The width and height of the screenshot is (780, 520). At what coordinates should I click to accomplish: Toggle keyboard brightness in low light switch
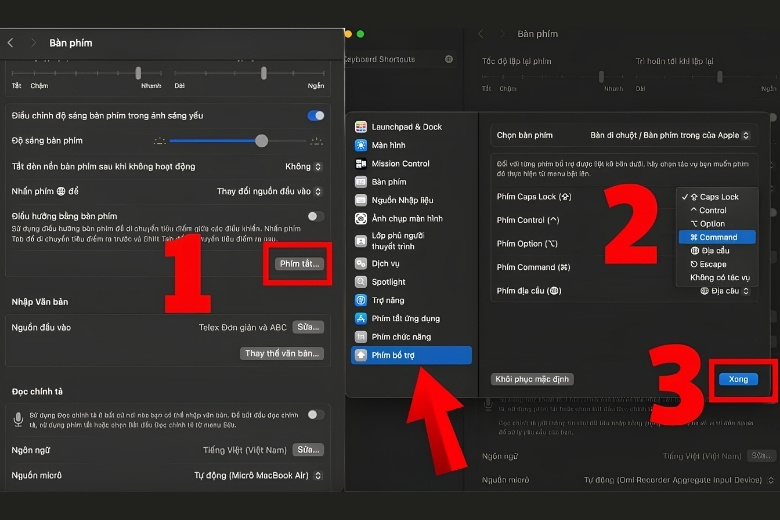coord(316,115)
